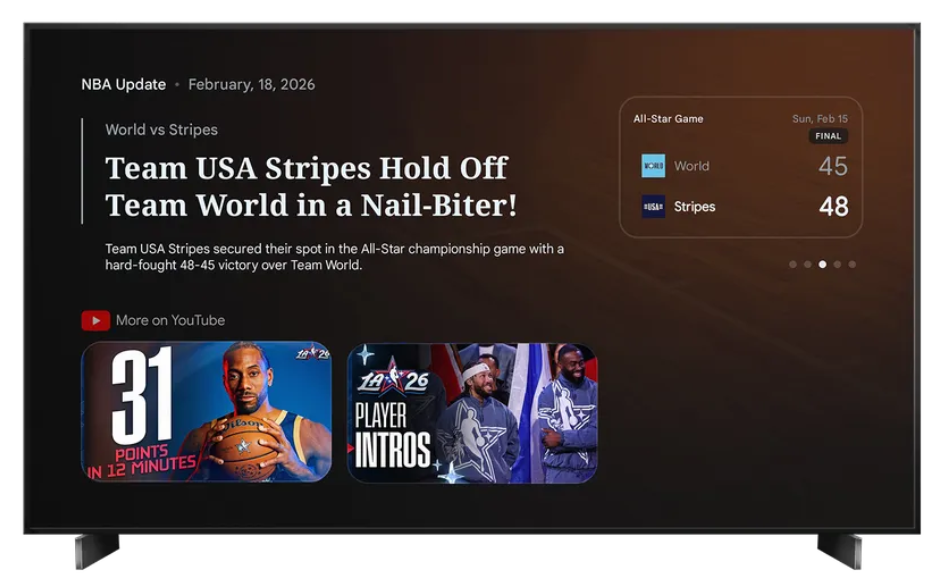Screen dimensions: 937x585
Task: Open the 31 Points in 12 Minutes video
Action: click(x=206, y=412)
